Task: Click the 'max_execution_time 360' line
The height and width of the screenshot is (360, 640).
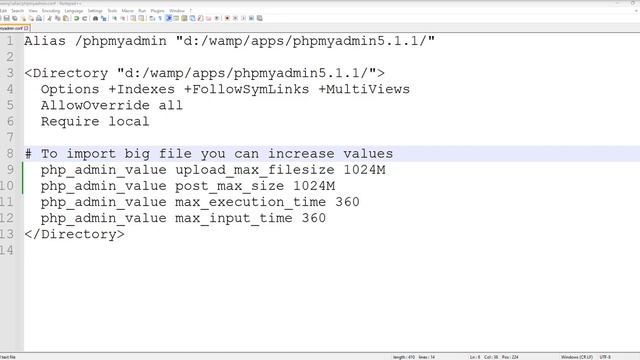Action: pos(200,202)
